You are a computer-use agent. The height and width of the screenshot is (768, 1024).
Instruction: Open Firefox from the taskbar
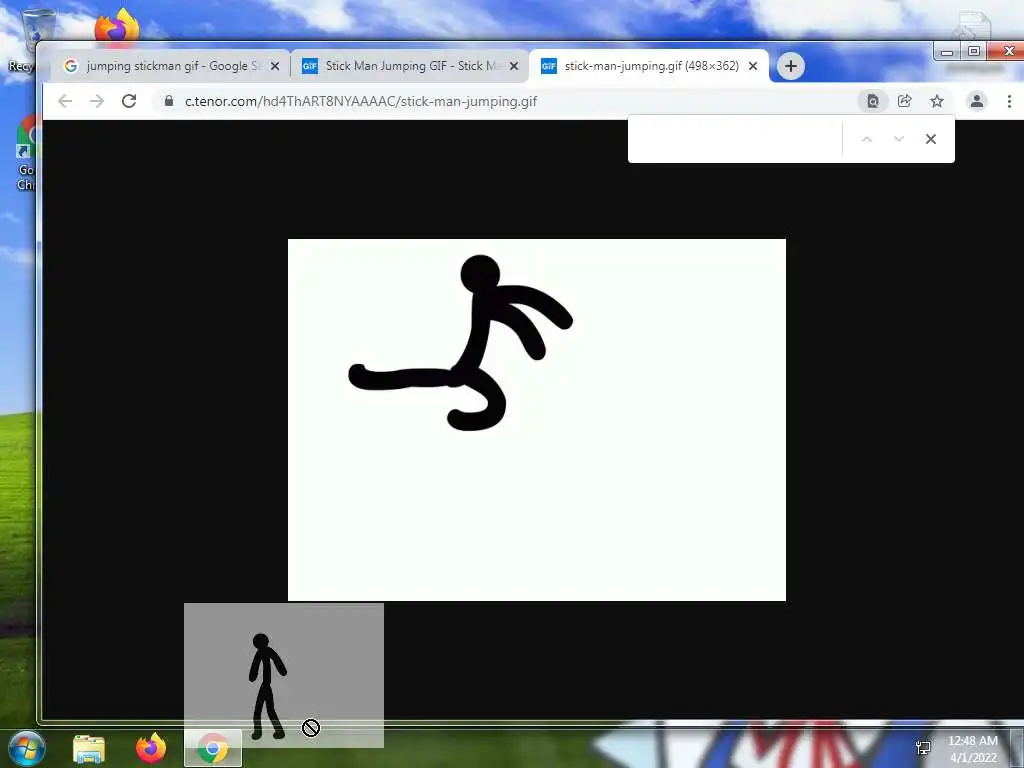(151, 749)
